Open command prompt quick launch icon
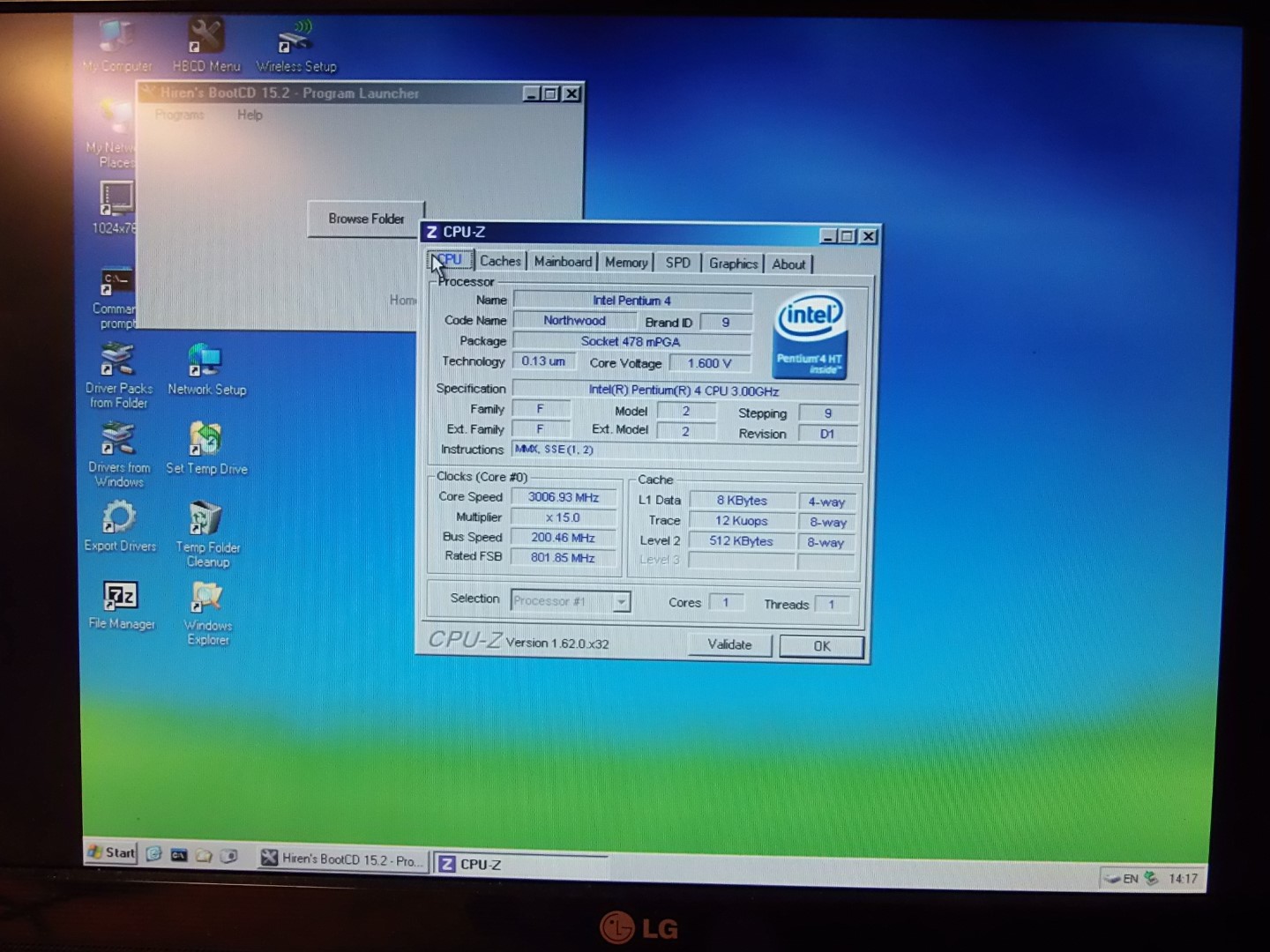1270x952 pixels. point(179,854)
